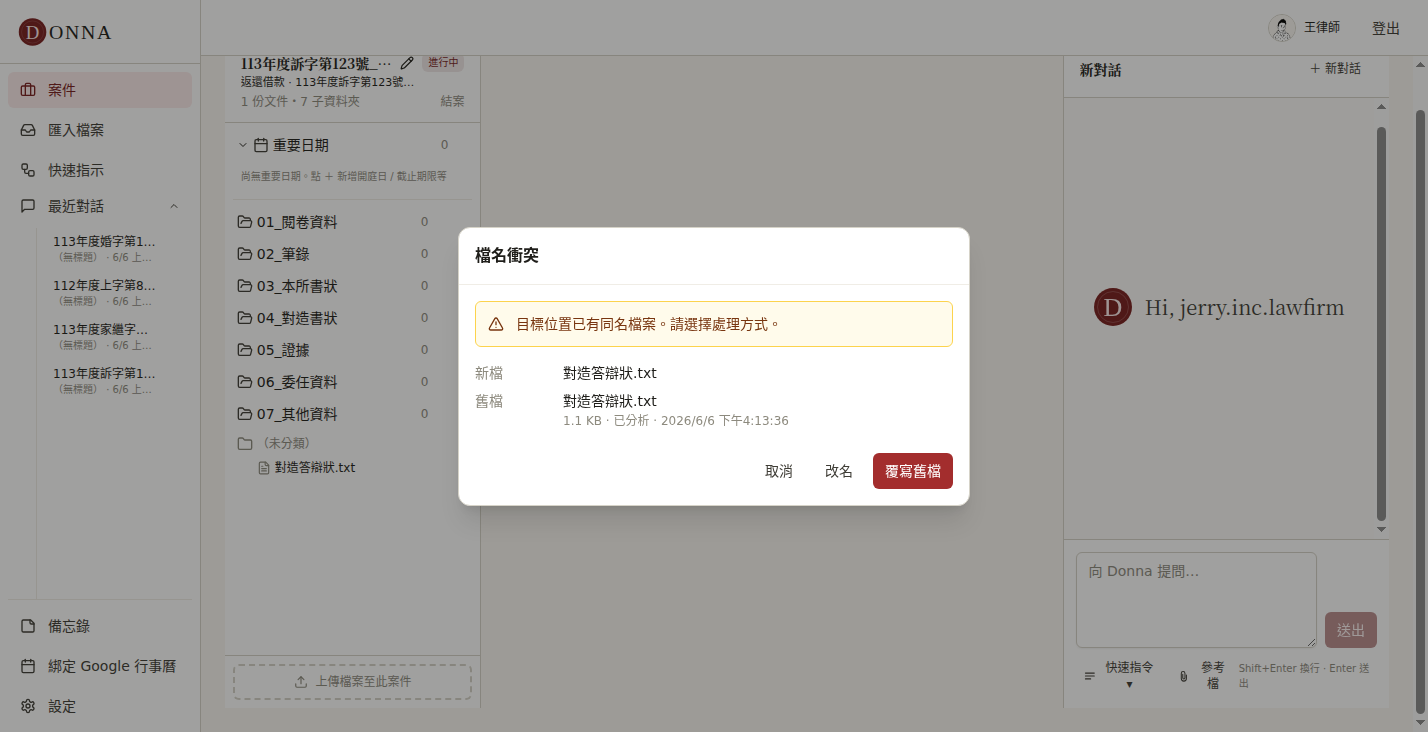Click the pencil edit icon beside case title
The height and width of the screenshot is (732, 1428).
click(x=407, y=63)
